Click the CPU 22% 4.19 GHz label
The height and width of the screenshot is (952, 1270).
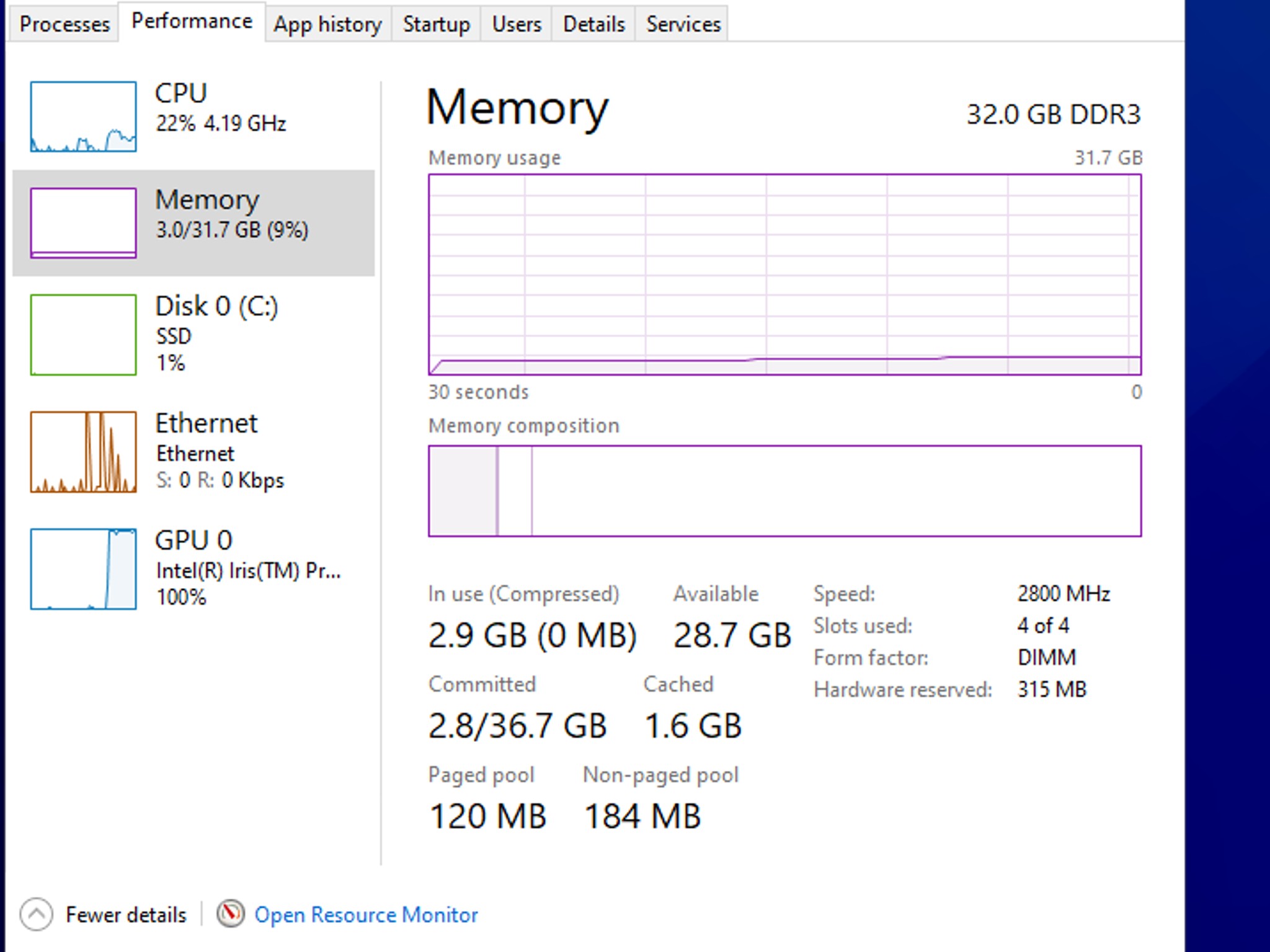coord(220,107)
